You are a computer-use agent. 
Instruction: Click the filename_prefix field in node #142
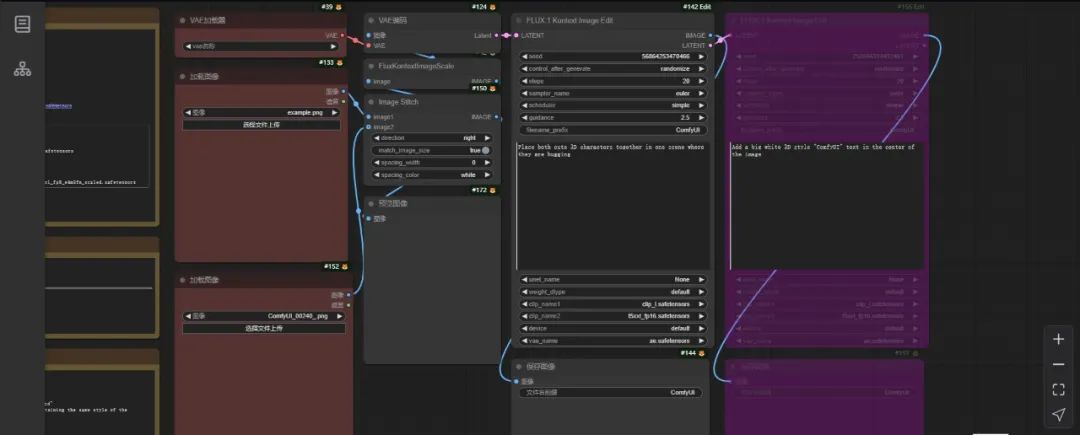[614, 130]
